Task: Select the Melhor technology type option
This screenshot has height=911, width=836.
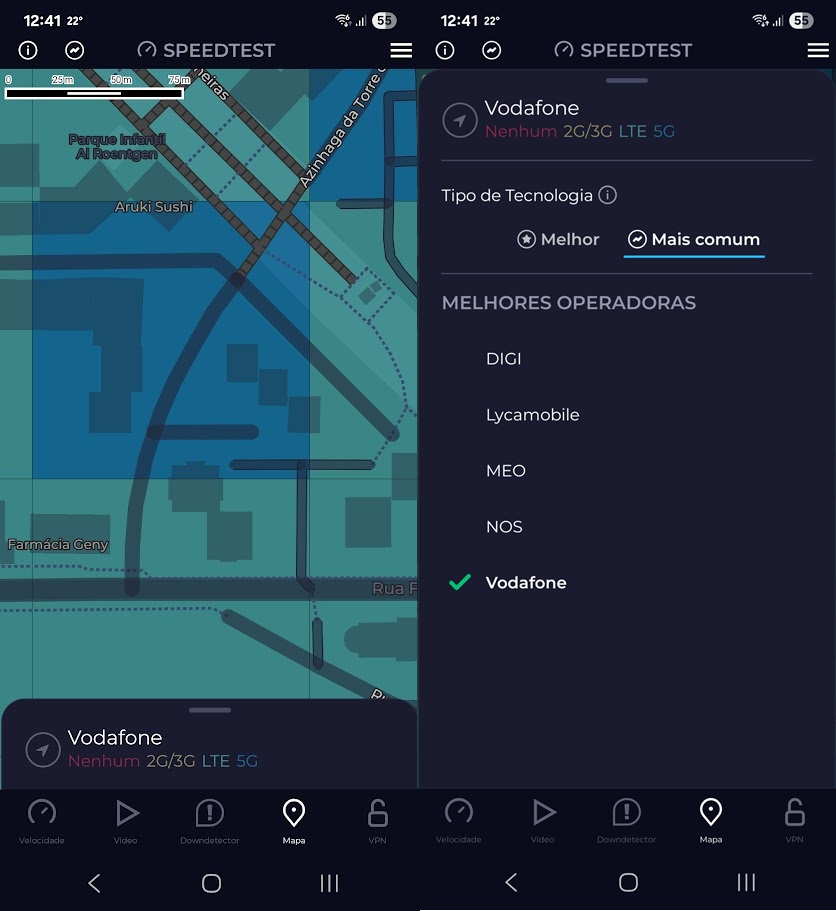Action: [x=558, y=240]
